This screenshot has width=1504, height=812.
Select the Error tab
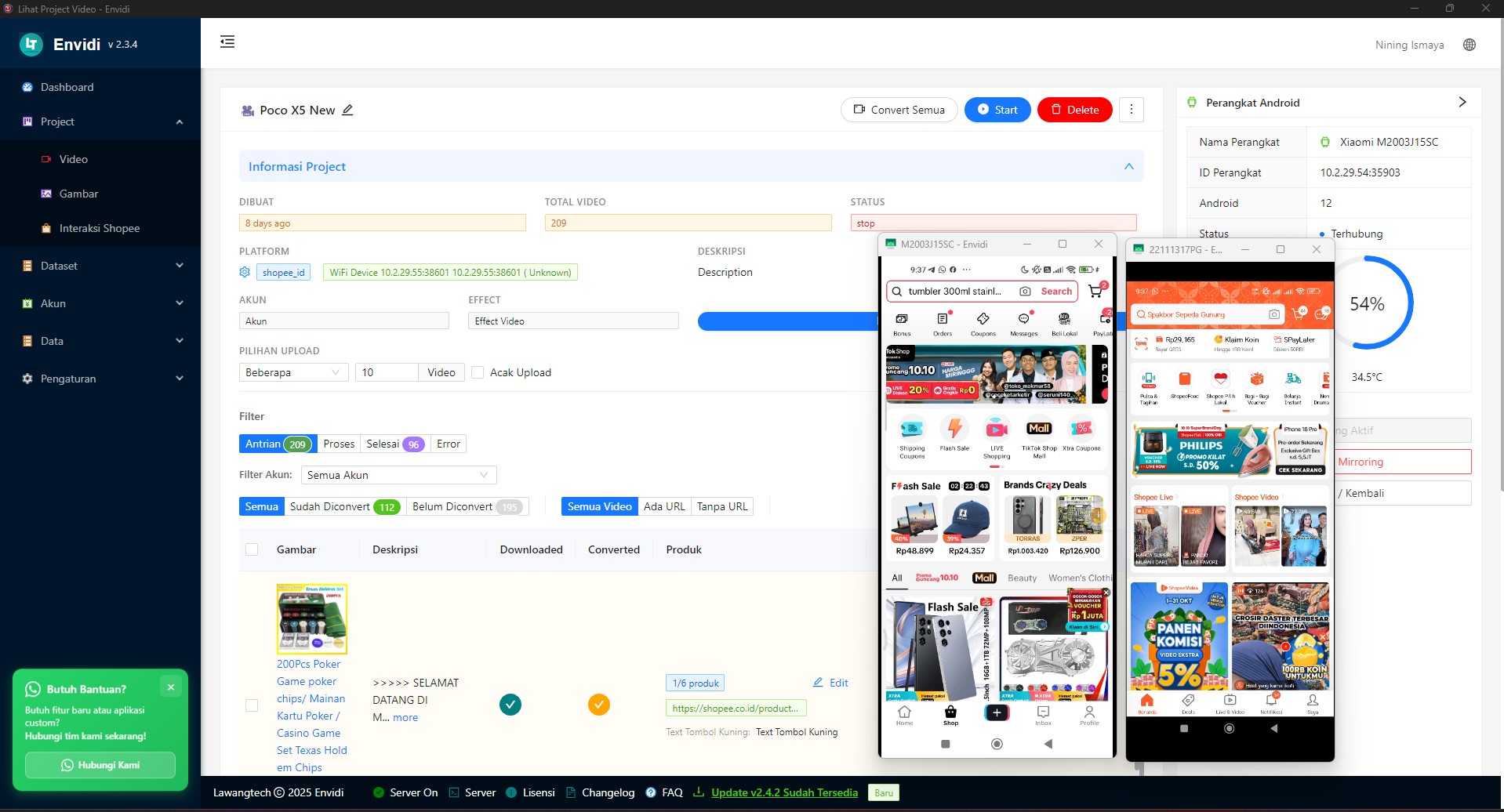tap(449, 444)
